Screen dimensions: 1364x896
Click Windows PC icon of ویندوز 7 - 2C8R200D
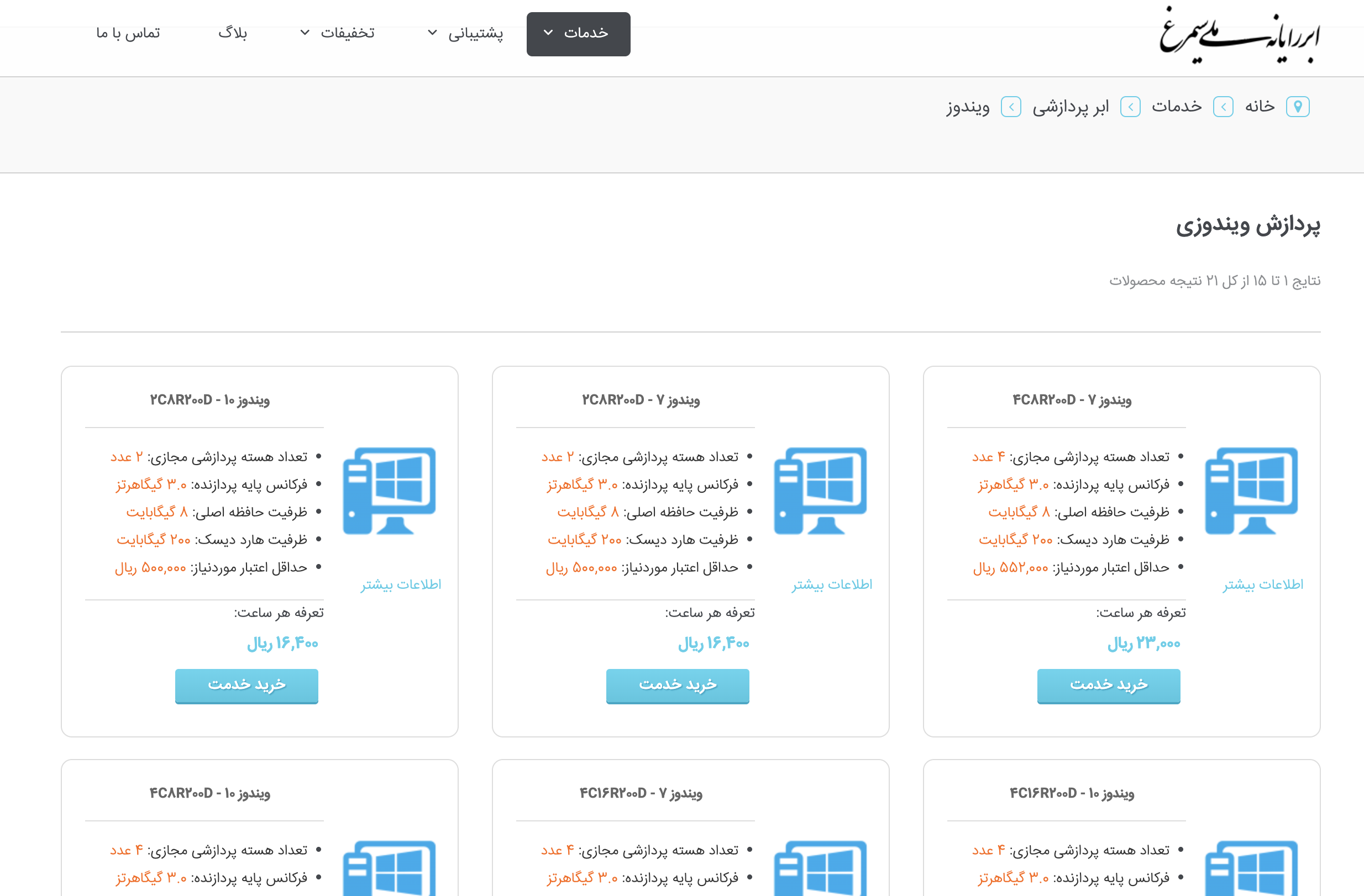[x=821, y=491]
